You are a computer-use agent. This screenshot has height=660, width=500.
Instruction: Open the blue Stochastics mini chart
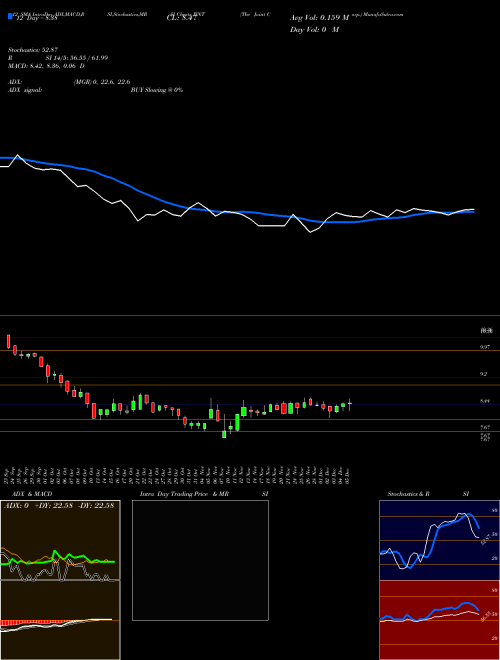(x=439, y=540)
